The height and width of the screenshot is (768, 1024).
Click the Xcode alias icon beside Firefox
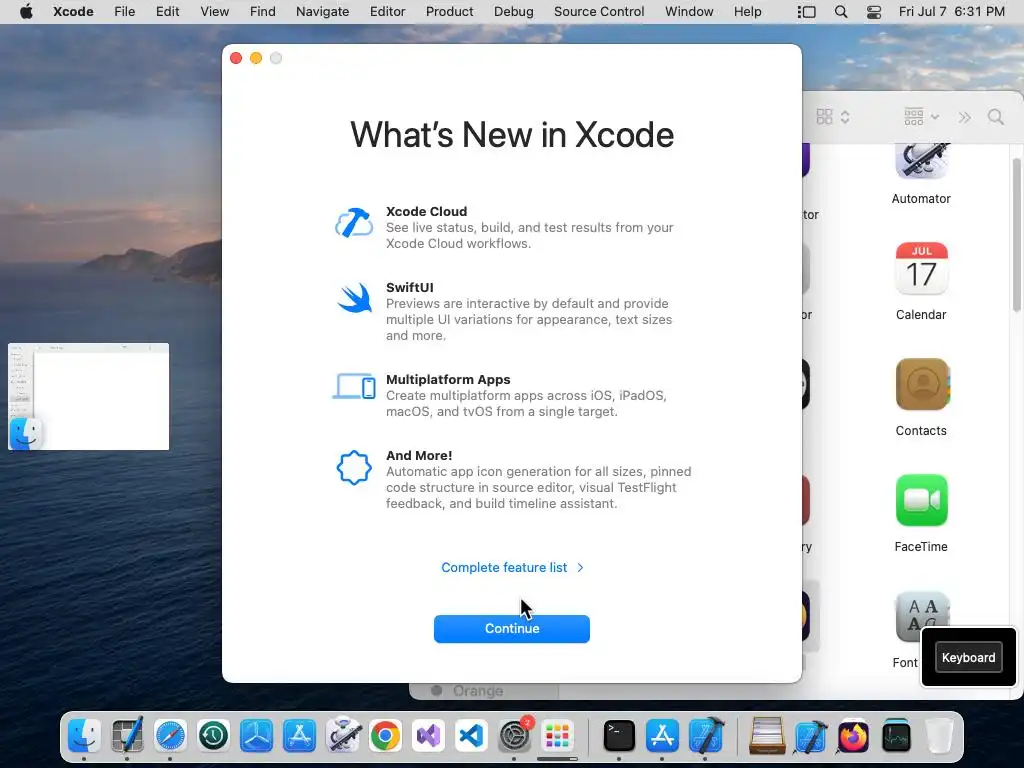coord(810,736)
